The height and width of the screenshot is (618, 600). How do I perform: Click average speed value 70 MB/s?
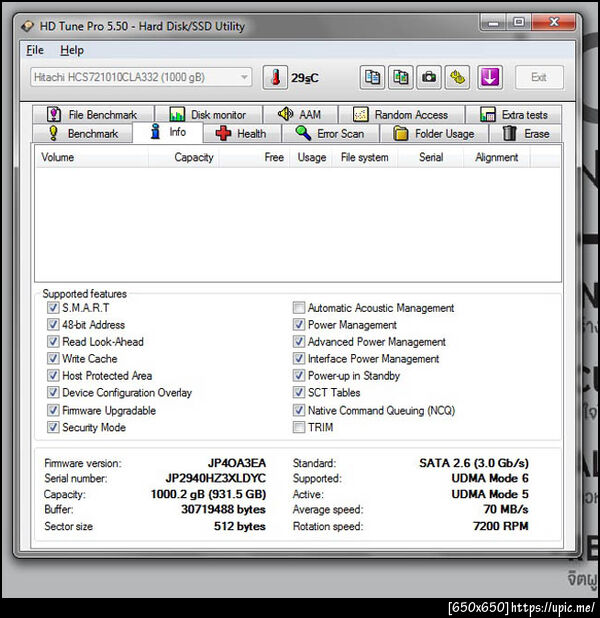(506, 510)
